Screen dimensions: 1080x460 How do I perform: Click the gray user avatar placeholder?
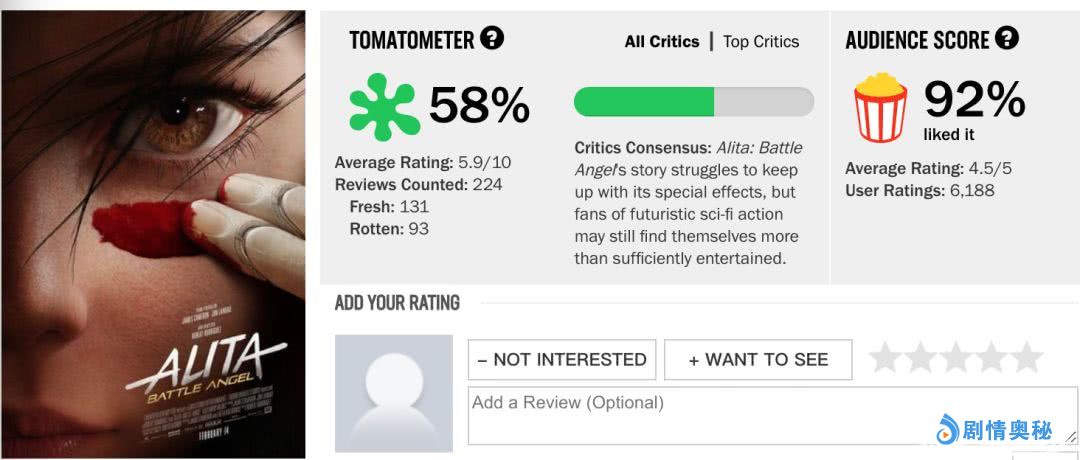click(393, 392)
